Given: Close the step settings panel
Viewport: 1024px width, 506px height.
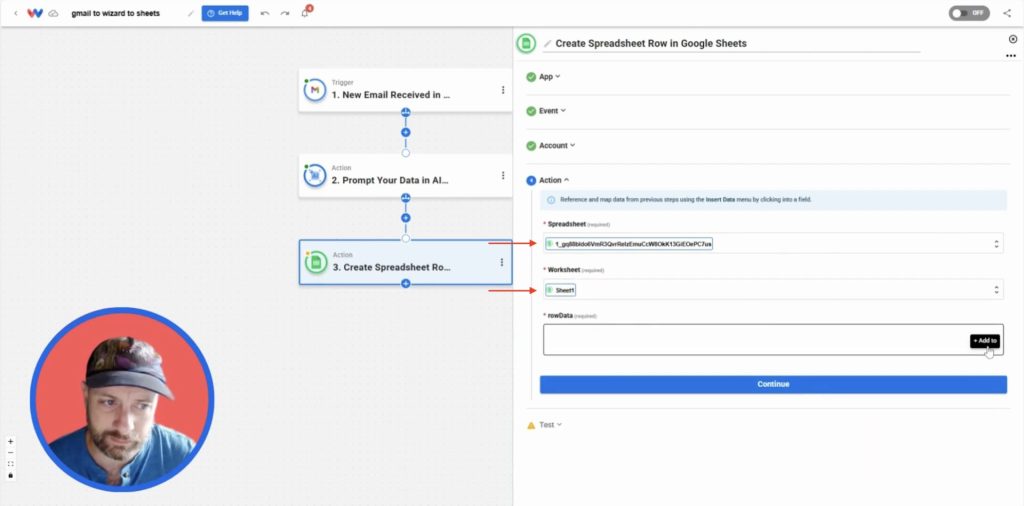Looking at the screenshot, I should click(1013, 39).
